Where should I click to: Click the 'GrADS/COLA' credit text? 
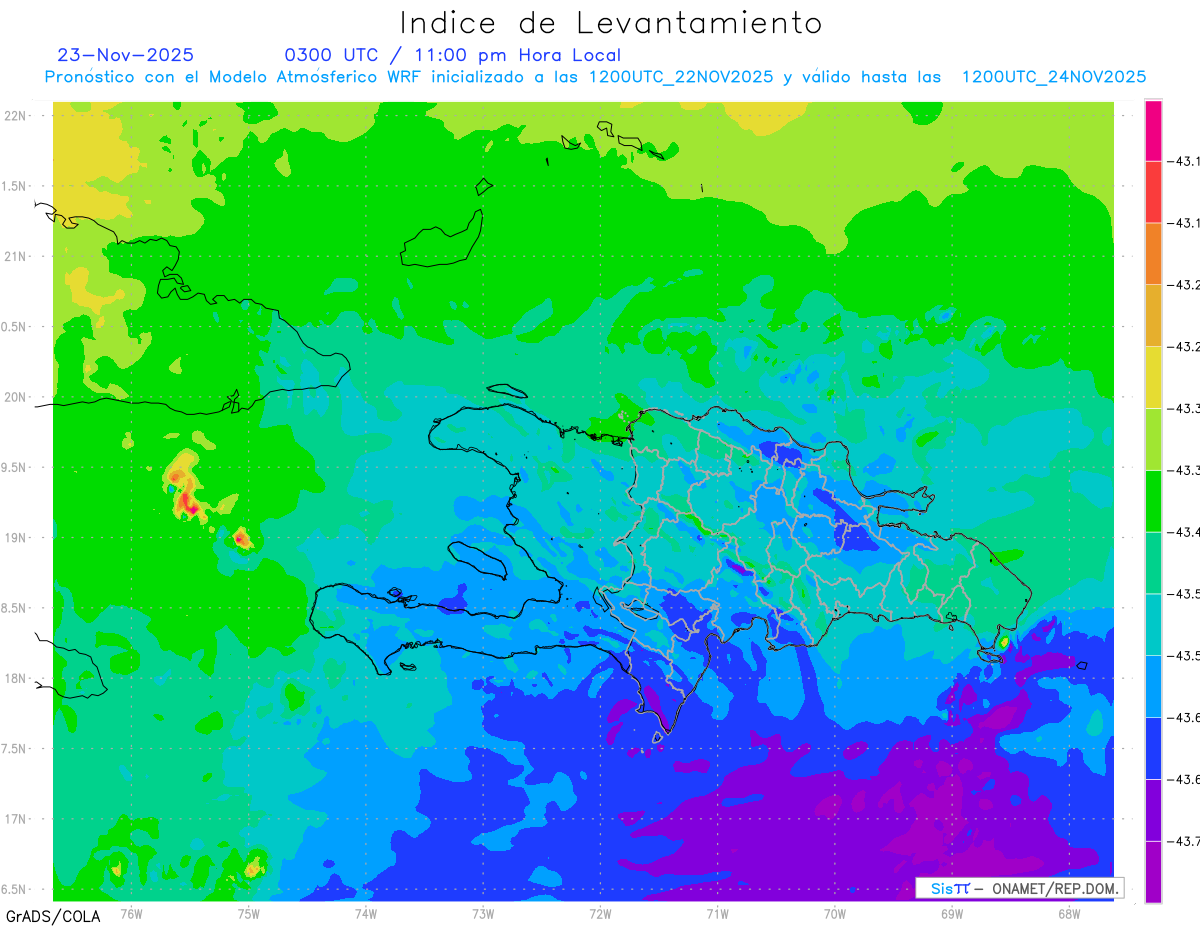(53, 916)
